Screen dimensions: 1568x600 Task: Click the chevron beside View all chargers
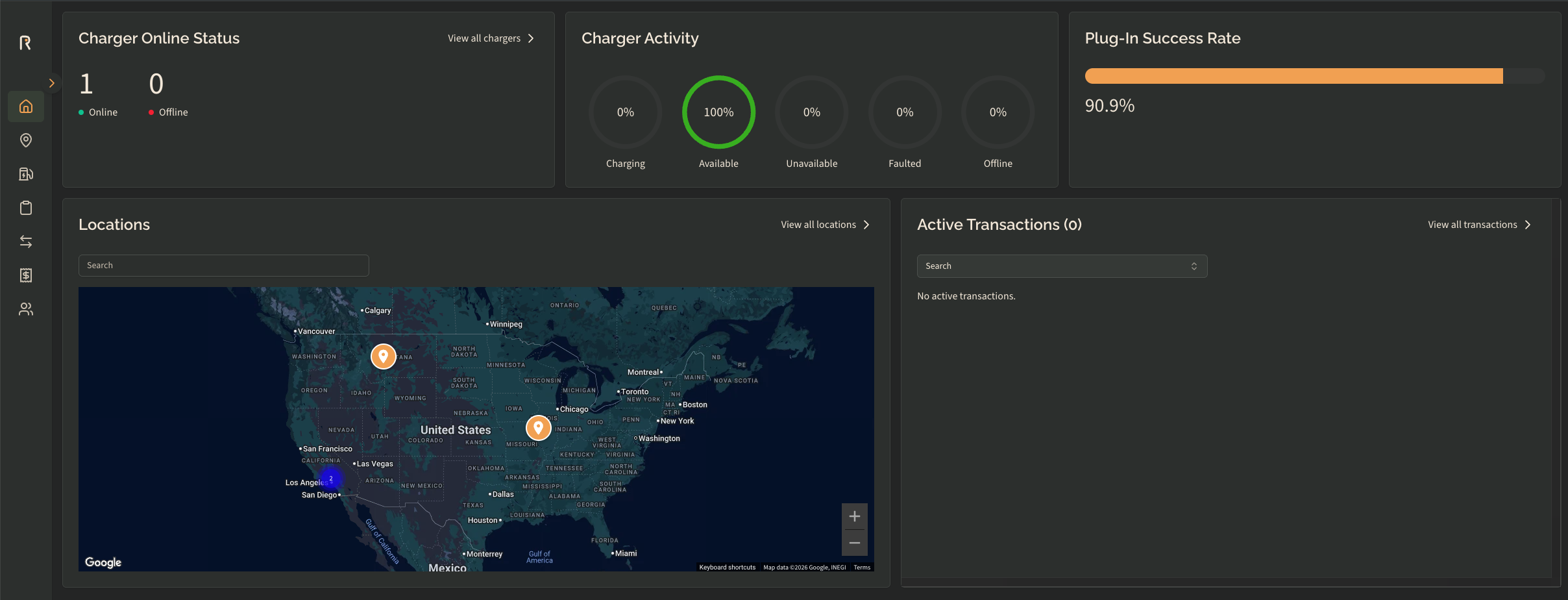pos(531,38)
